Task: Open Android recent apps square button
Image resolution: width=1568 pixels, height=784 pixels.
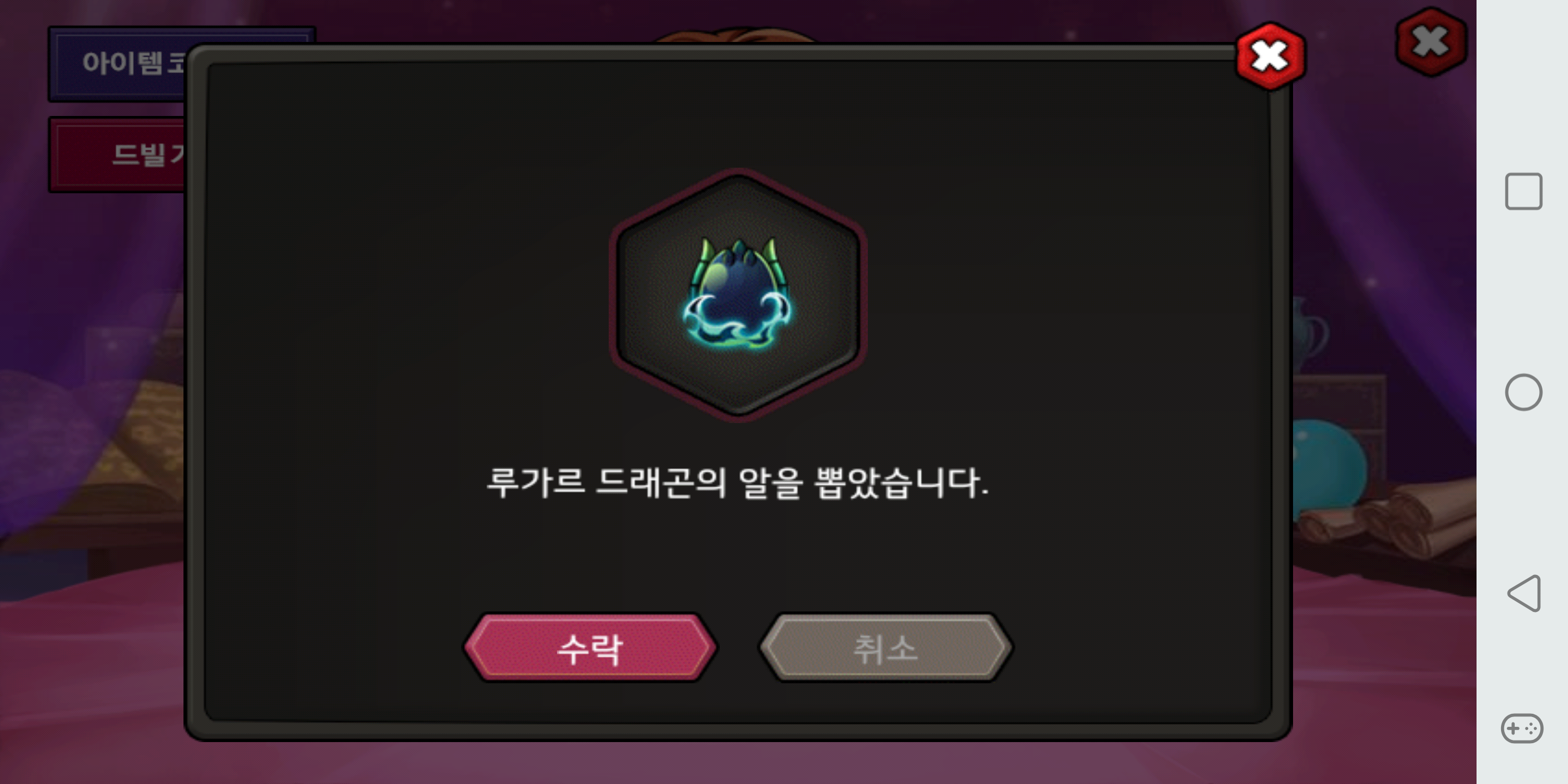Action: pos(1523,191)
